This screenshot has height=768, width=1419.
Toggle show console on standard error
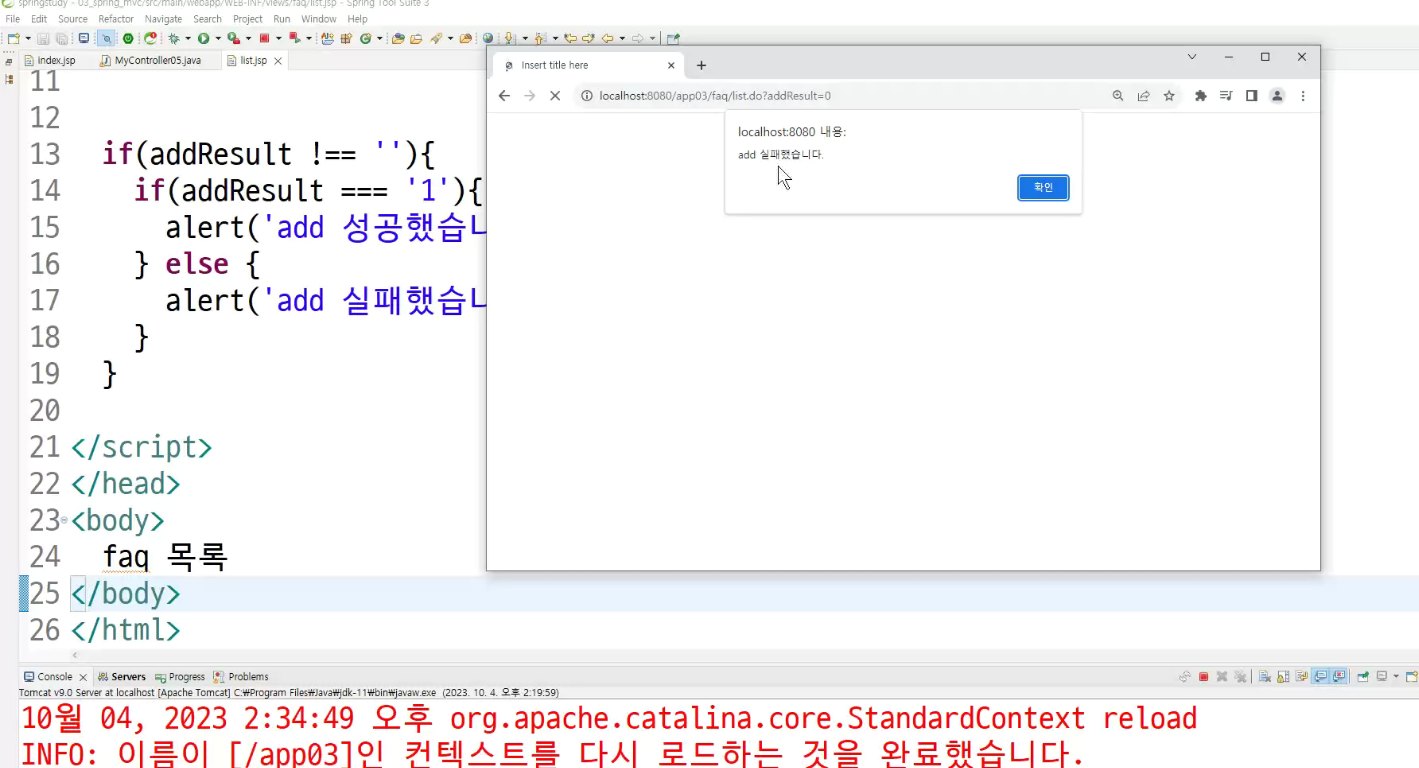tap(1338, 677)
